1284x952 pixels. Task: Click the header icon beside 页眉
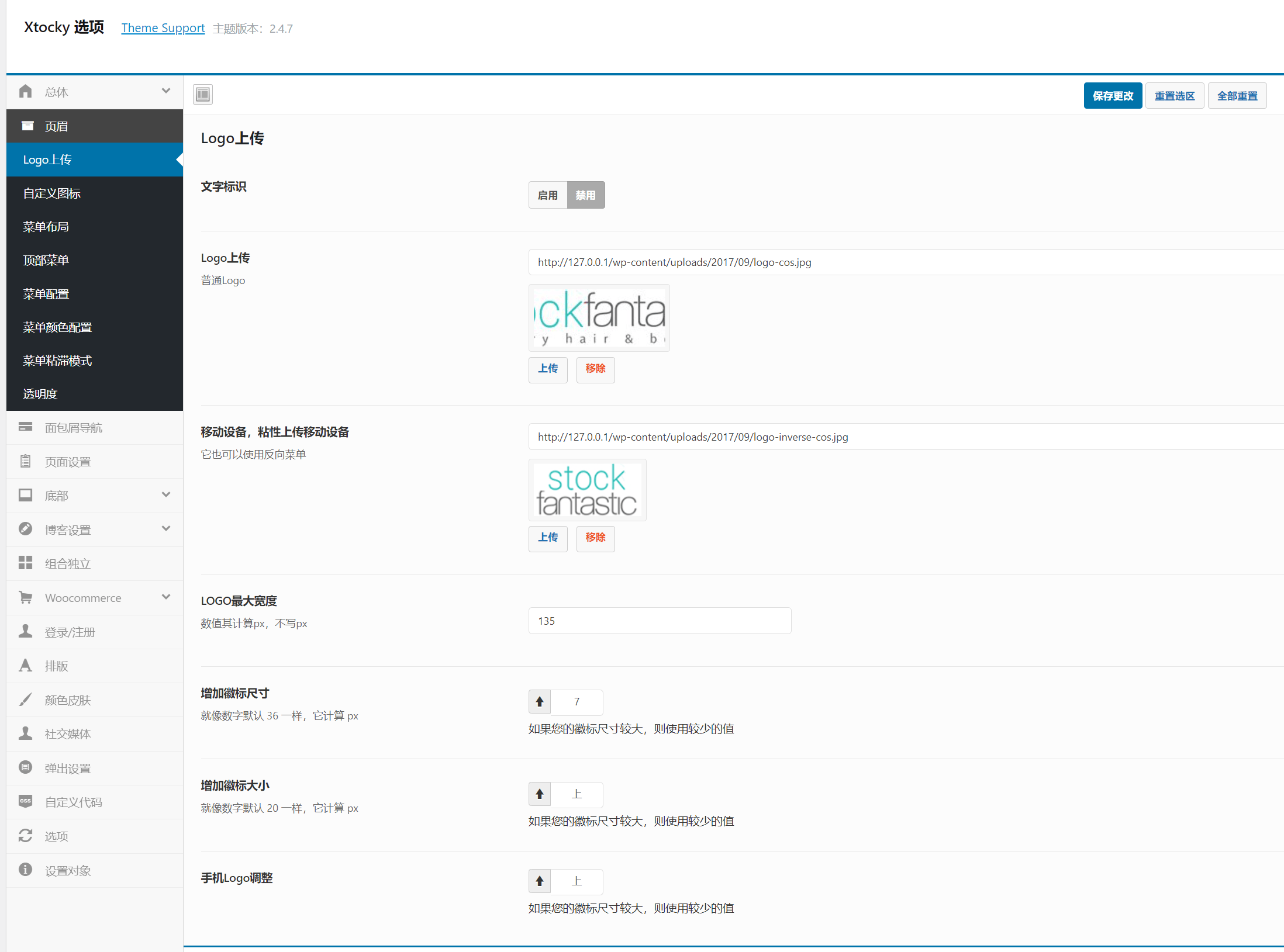click(27, 126)
